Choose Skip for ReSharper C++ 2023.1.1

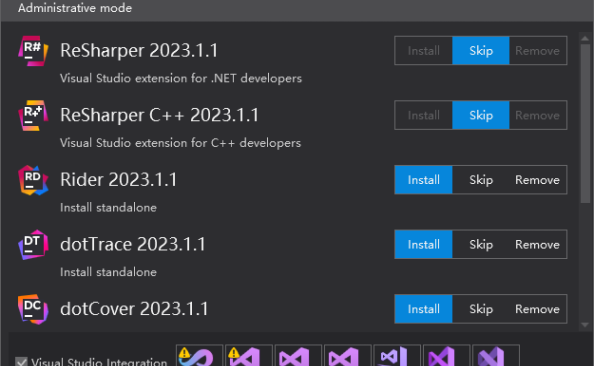(481, 115)
